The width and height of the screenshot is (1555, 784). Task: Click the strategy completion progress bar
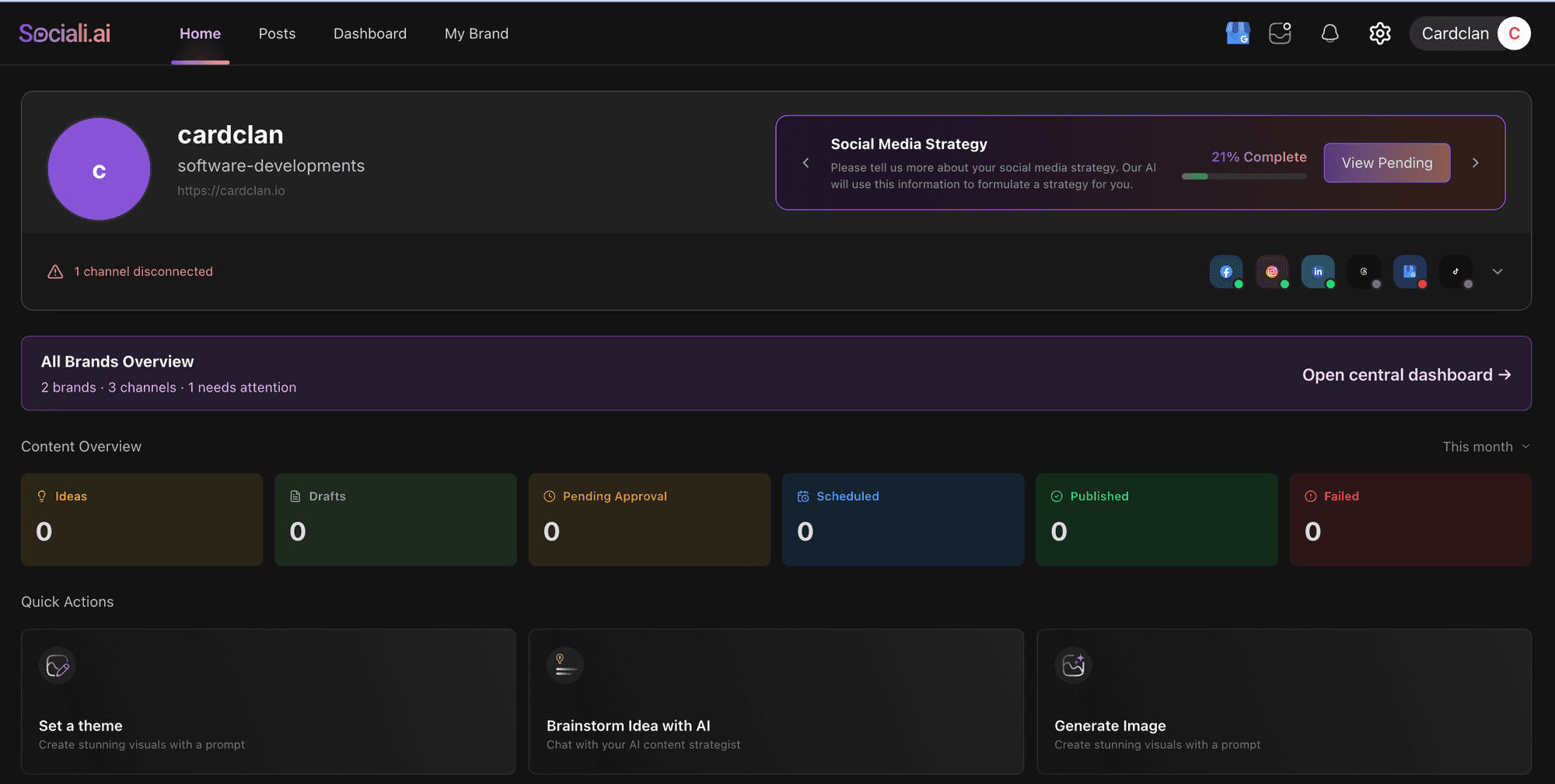(1244, 176)
